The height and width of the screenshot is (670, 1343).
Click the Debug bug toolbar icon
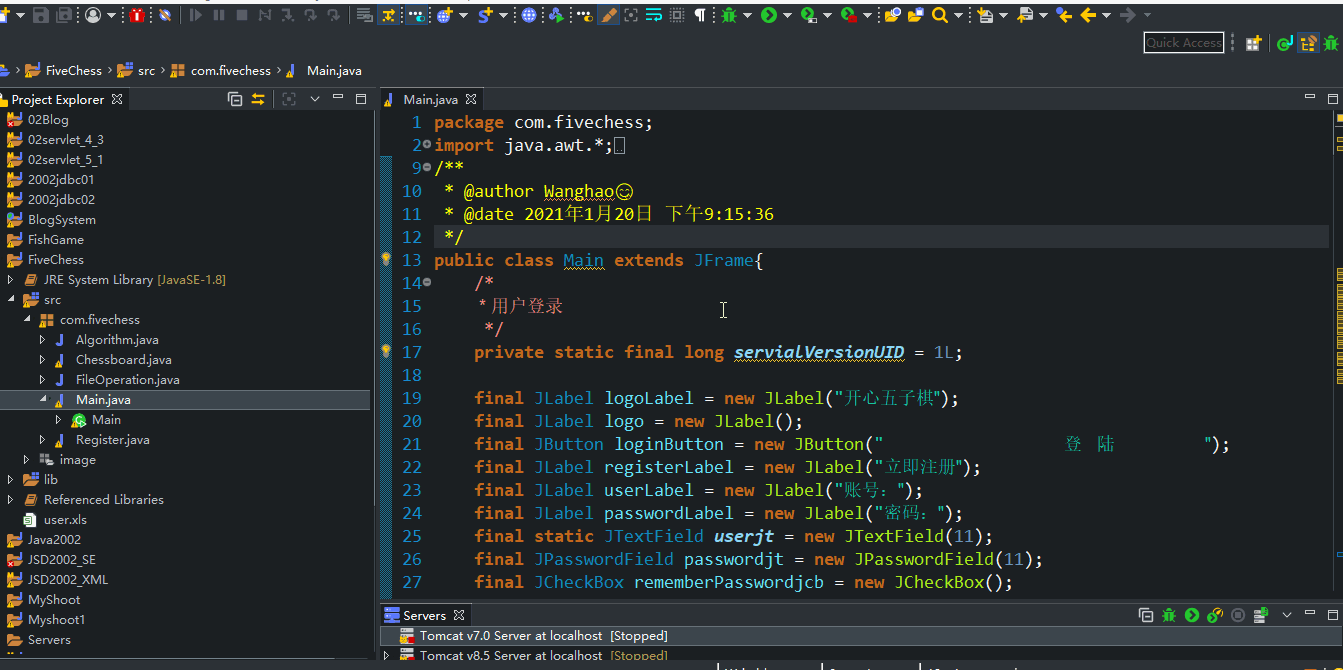(x=729, y=15)
